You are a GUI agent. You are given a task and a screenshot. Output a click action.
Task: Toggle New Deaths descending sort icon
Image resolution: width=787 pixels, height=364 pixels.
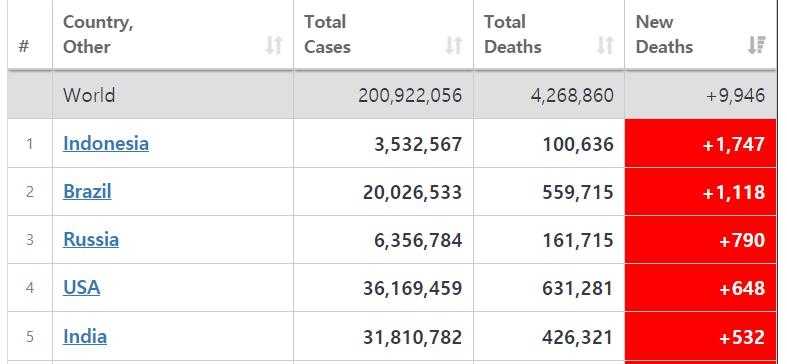pos(757,45)
